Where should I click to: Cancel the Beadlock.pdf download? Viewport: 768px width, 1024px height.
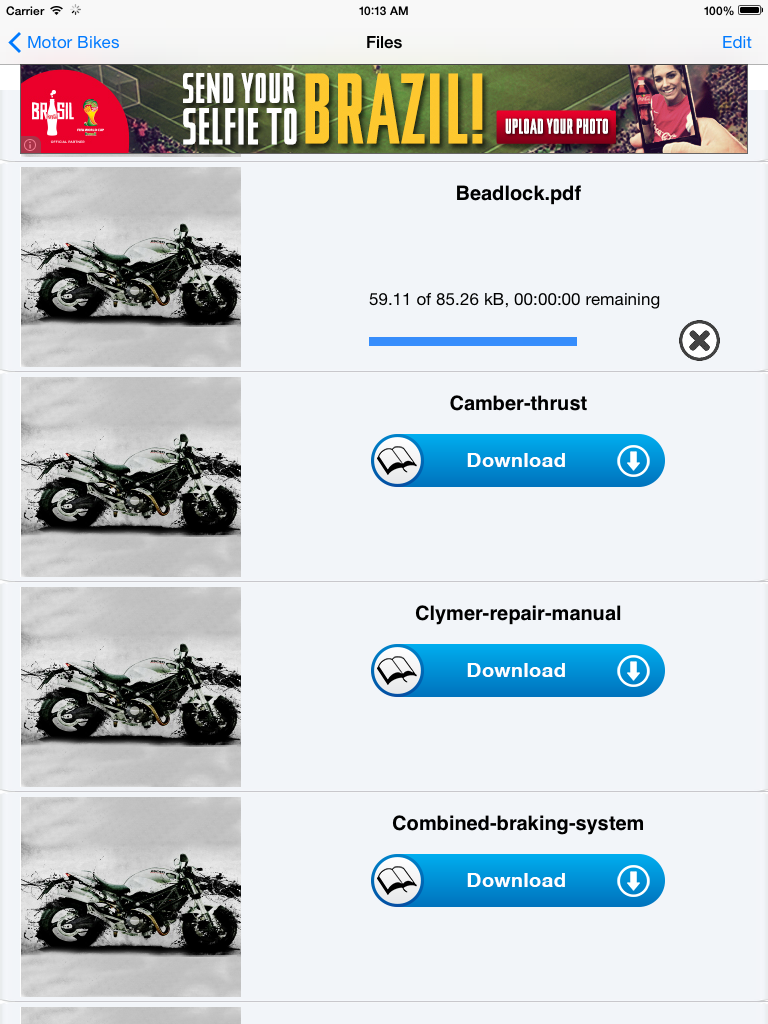pos(699,340)
